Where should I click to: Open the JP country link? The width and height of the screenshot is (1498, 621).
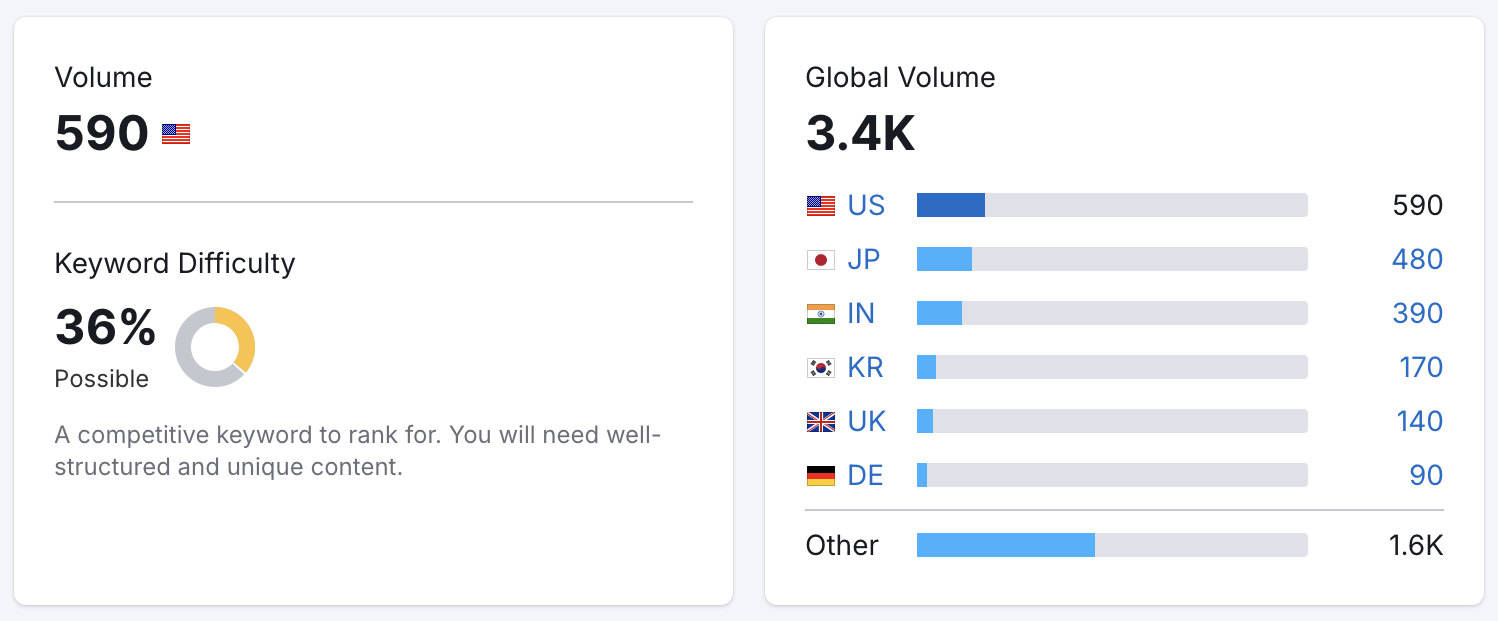click(864, 260)
